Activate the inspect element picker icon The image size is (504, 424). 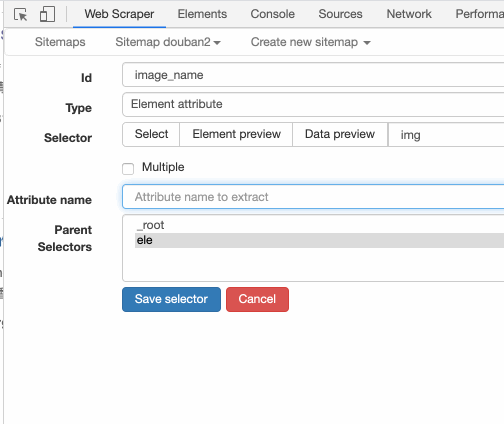coord(20,15)
